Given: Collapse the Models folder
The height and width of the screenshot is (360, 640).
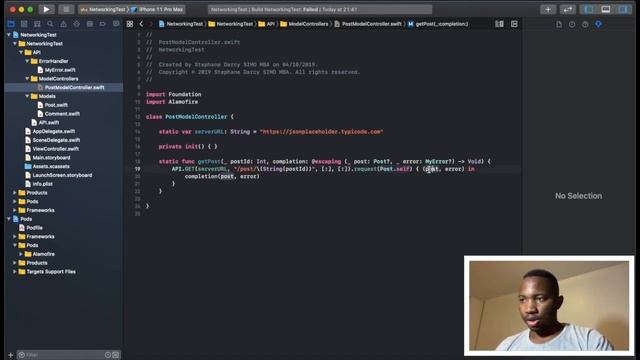Looking at the screenshot, I should pyautogui.click(x=27, y=96).
